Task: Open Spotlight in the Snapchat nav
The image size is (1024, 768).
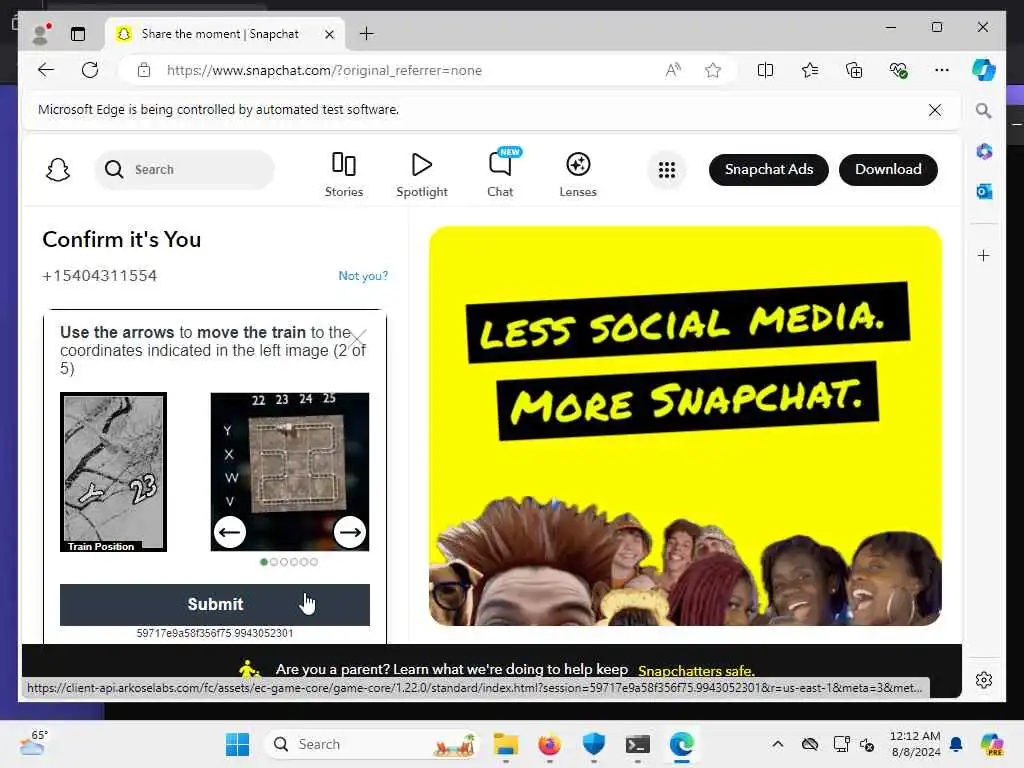Action: [422, 174]
